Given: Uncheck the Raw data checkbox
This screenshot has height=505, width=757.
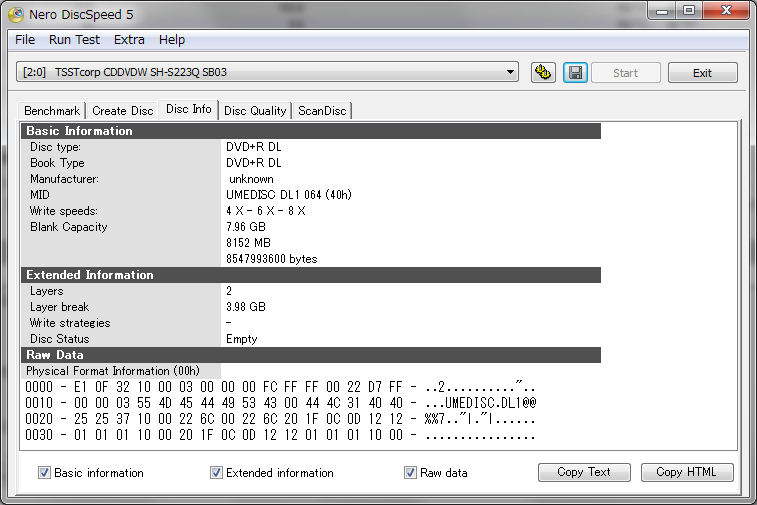Looking at the screenshot, I should tap(410, 473).
